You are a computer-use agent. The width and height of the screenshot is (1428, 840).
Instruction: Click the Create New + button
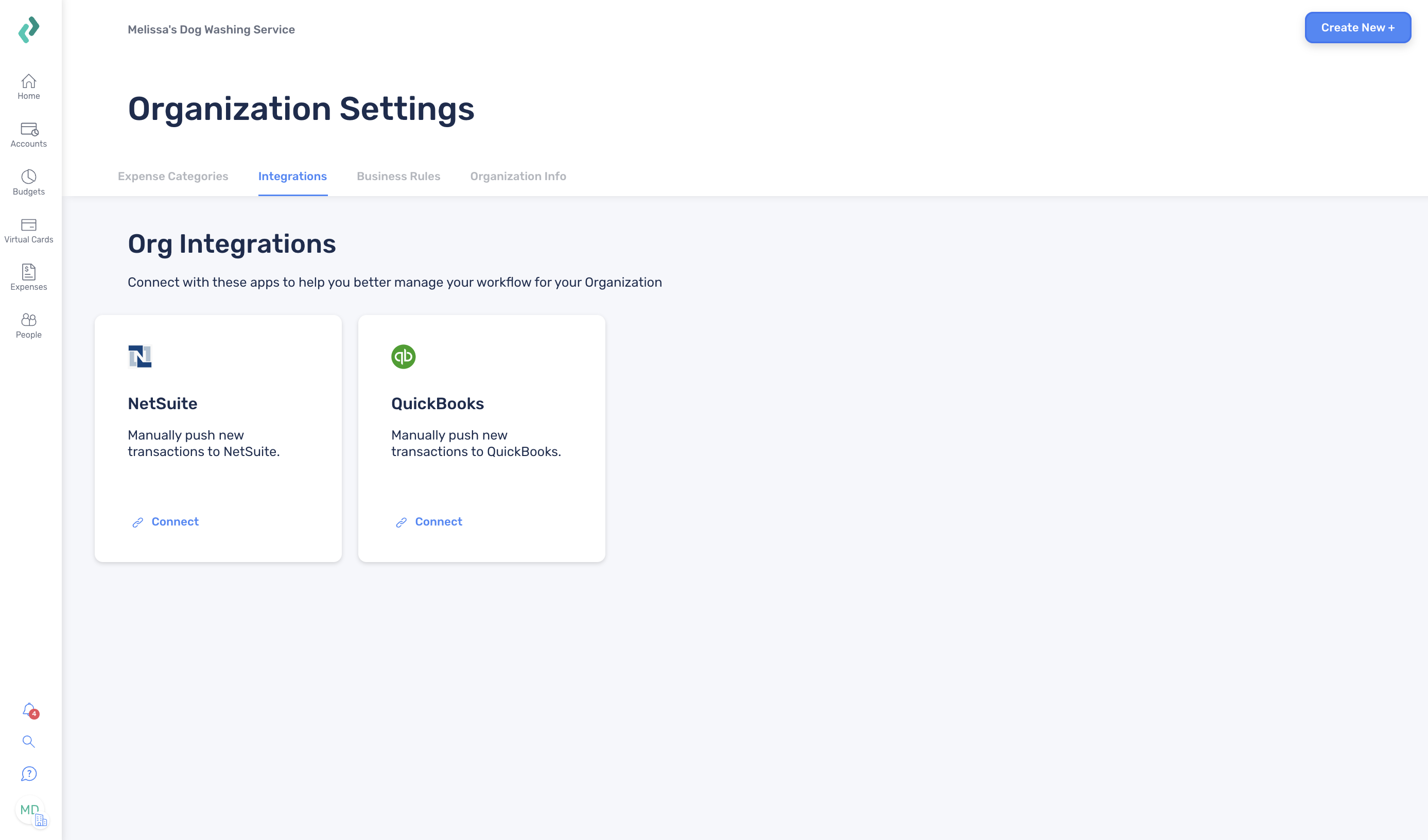tap(1358, 28)
